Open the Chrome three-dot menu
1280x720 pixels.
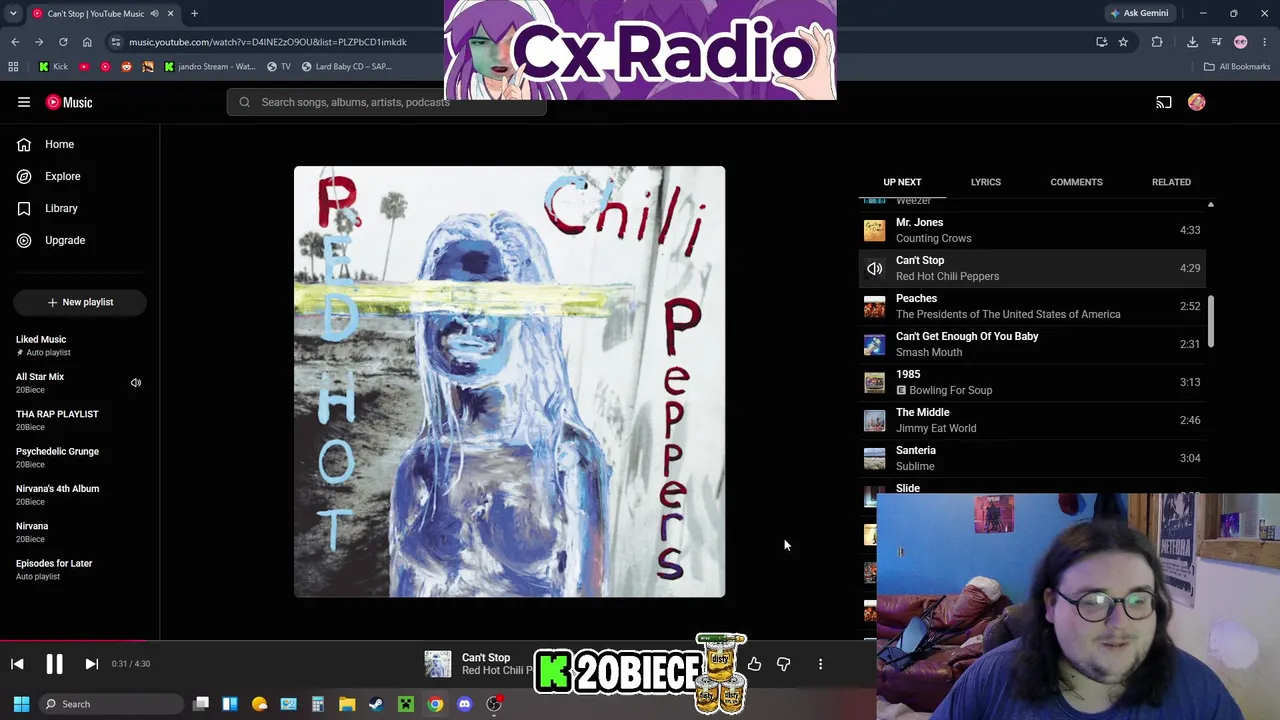pyautogui.click(x=1266, y=42)
